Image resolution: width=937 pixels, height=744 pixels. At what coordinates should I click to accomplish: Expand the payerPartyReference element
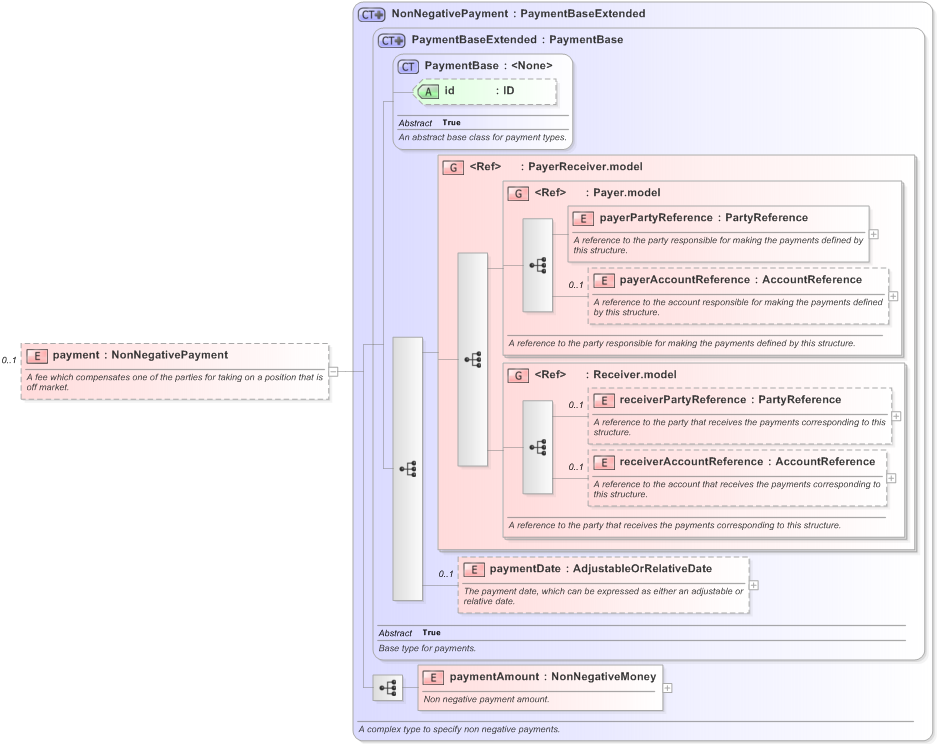[874, 234]
